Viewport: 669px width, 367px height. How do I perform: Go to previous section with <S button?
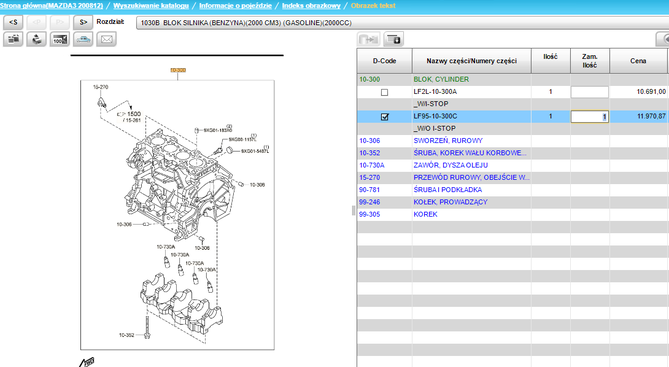click(13, 22)
